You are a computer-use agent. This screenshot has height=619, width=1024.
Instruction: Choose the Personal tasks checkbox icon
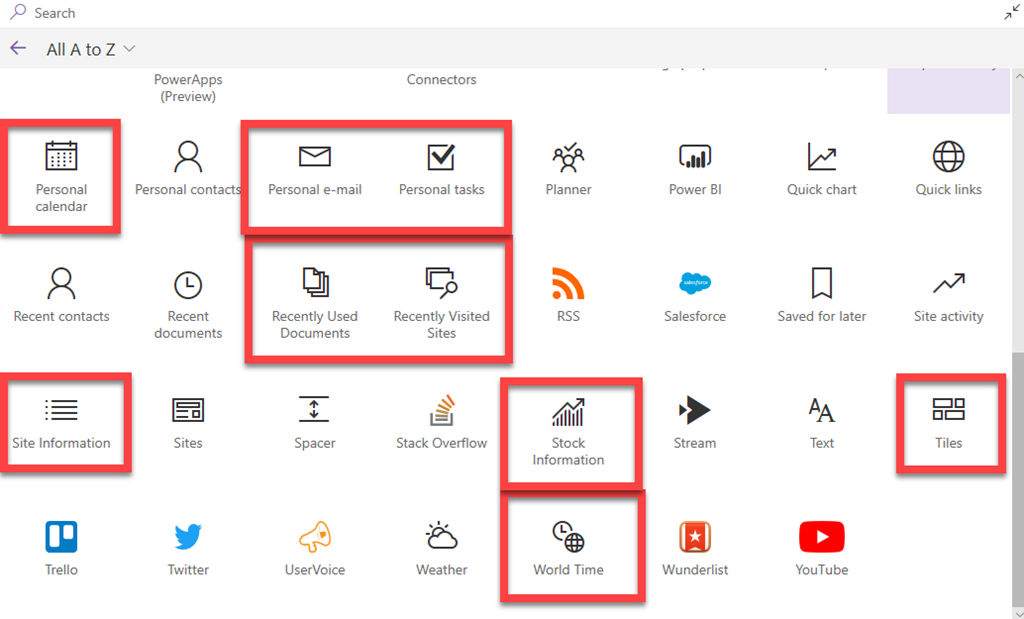(x=441, y=157)
